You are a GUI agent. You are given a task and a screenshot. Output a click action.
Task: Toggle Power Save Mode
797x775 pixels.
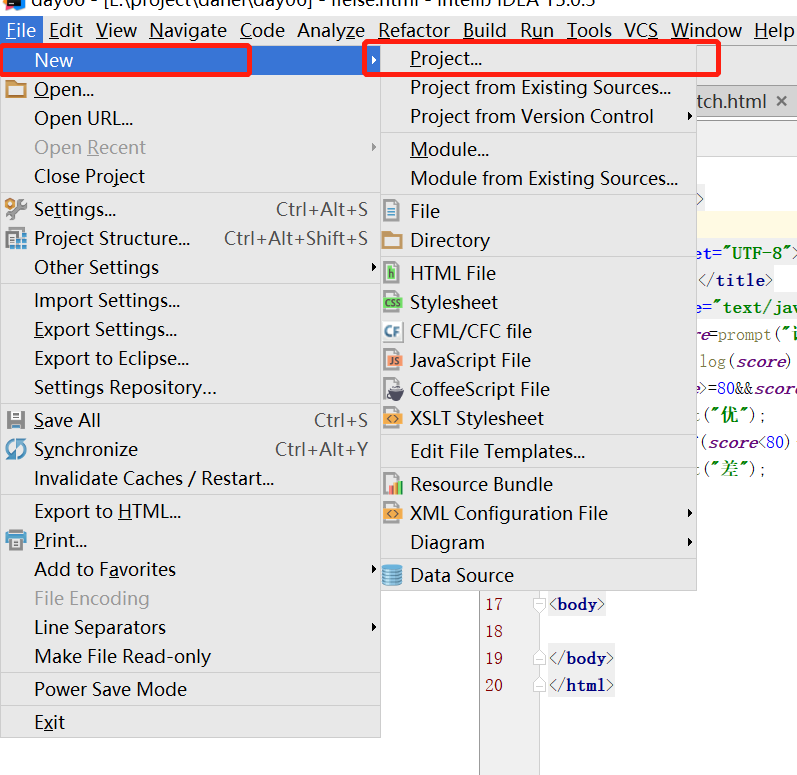coord(191,689)
